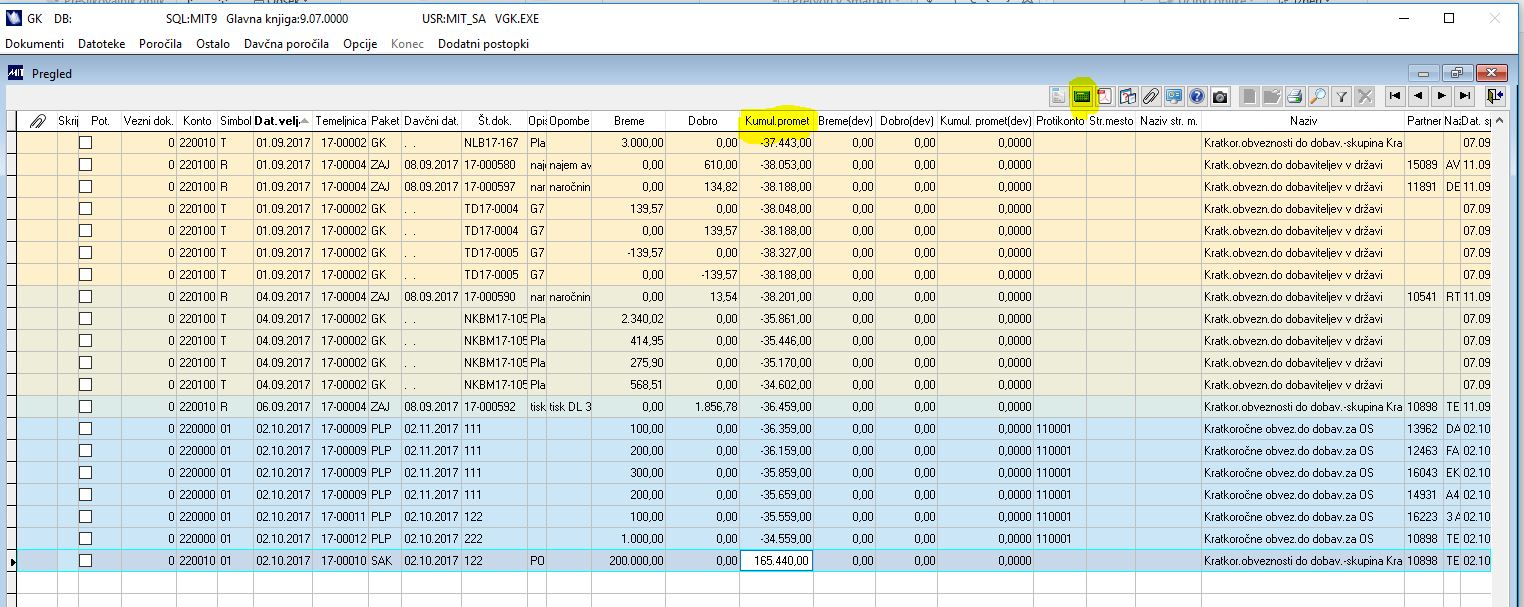1524x607 pixels.
Task: Open the Davčna poročila menu
Action: pyautogui.click(x=288, y=44)
